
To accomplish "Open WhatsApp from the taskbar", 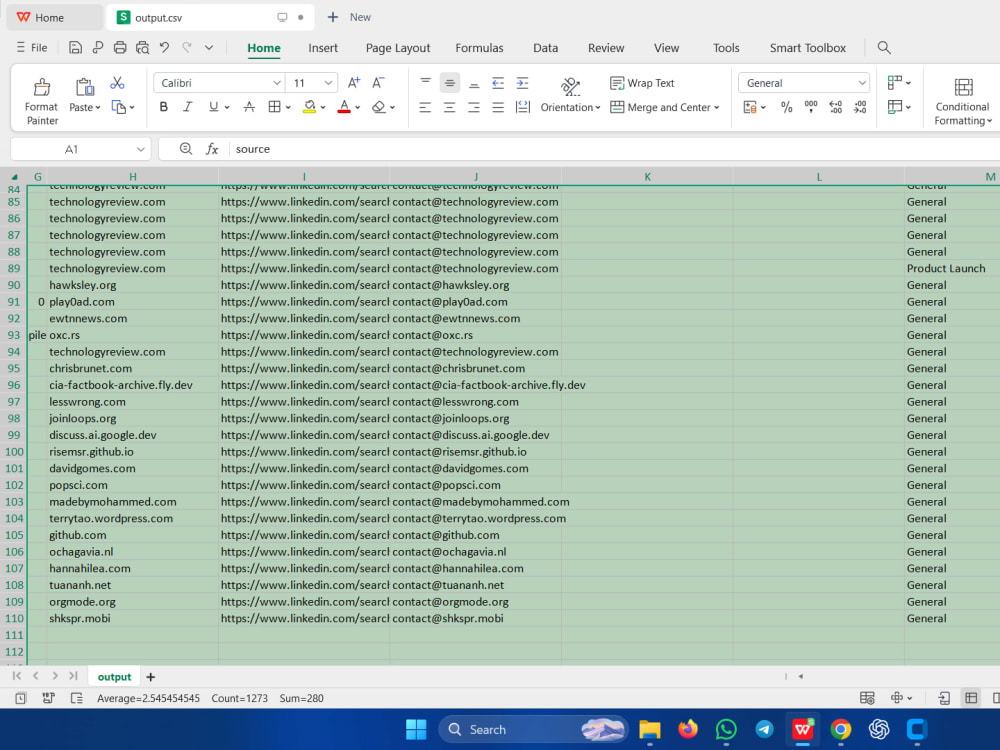I will tap(726, 729).
